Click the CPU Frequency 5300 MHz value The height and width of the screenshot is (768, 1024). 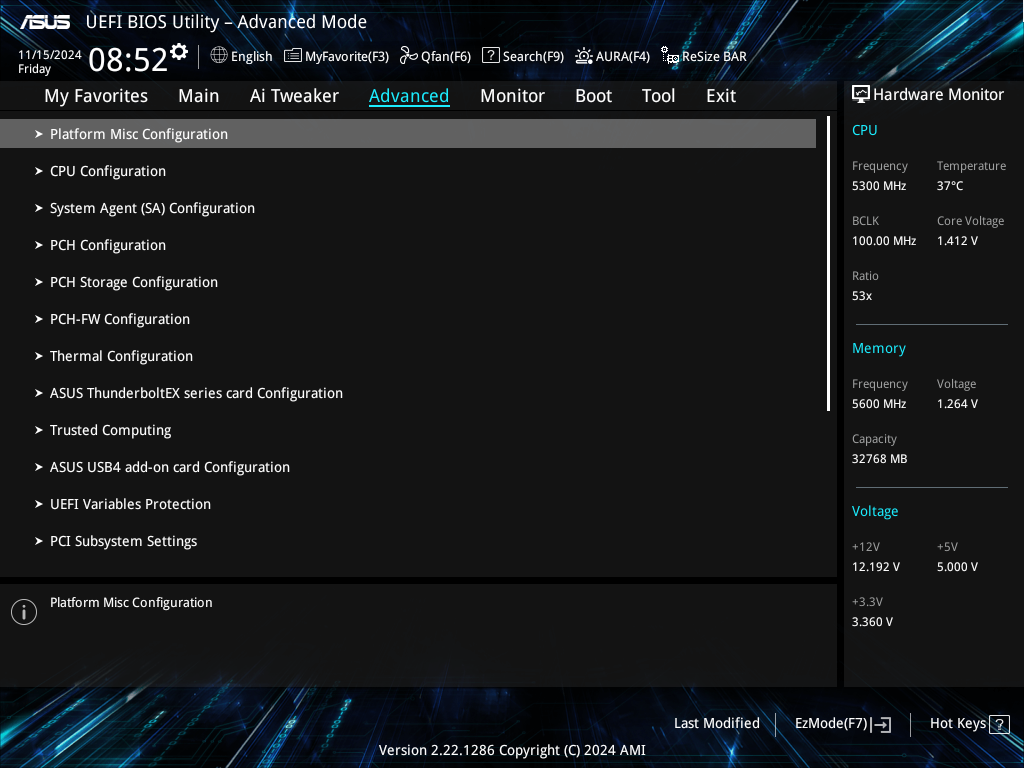tap(879, 186)
